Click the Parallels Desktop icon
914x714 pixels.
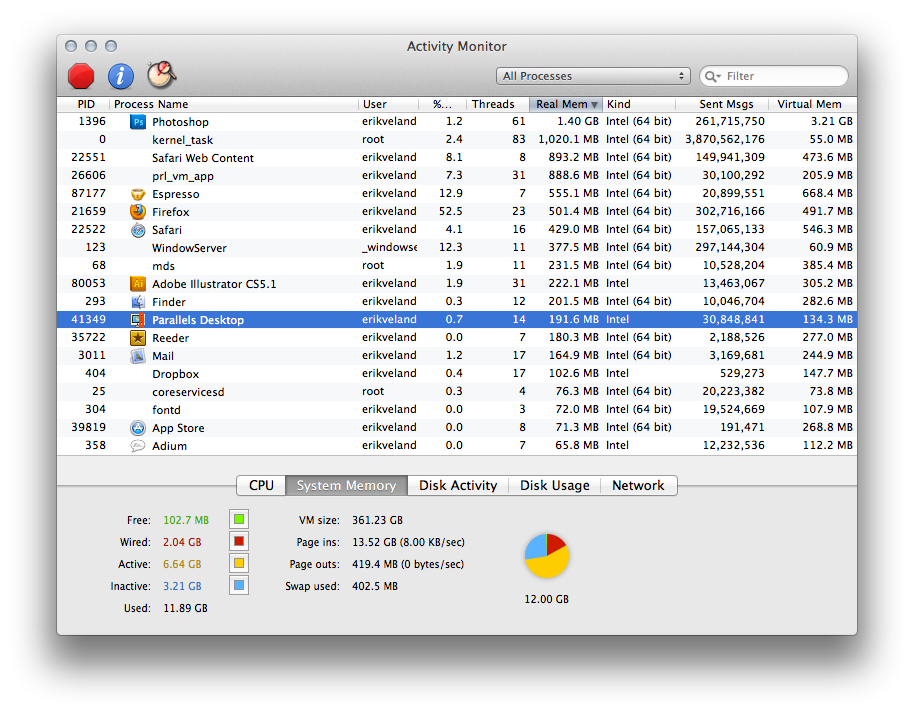(x=138, y=319)
